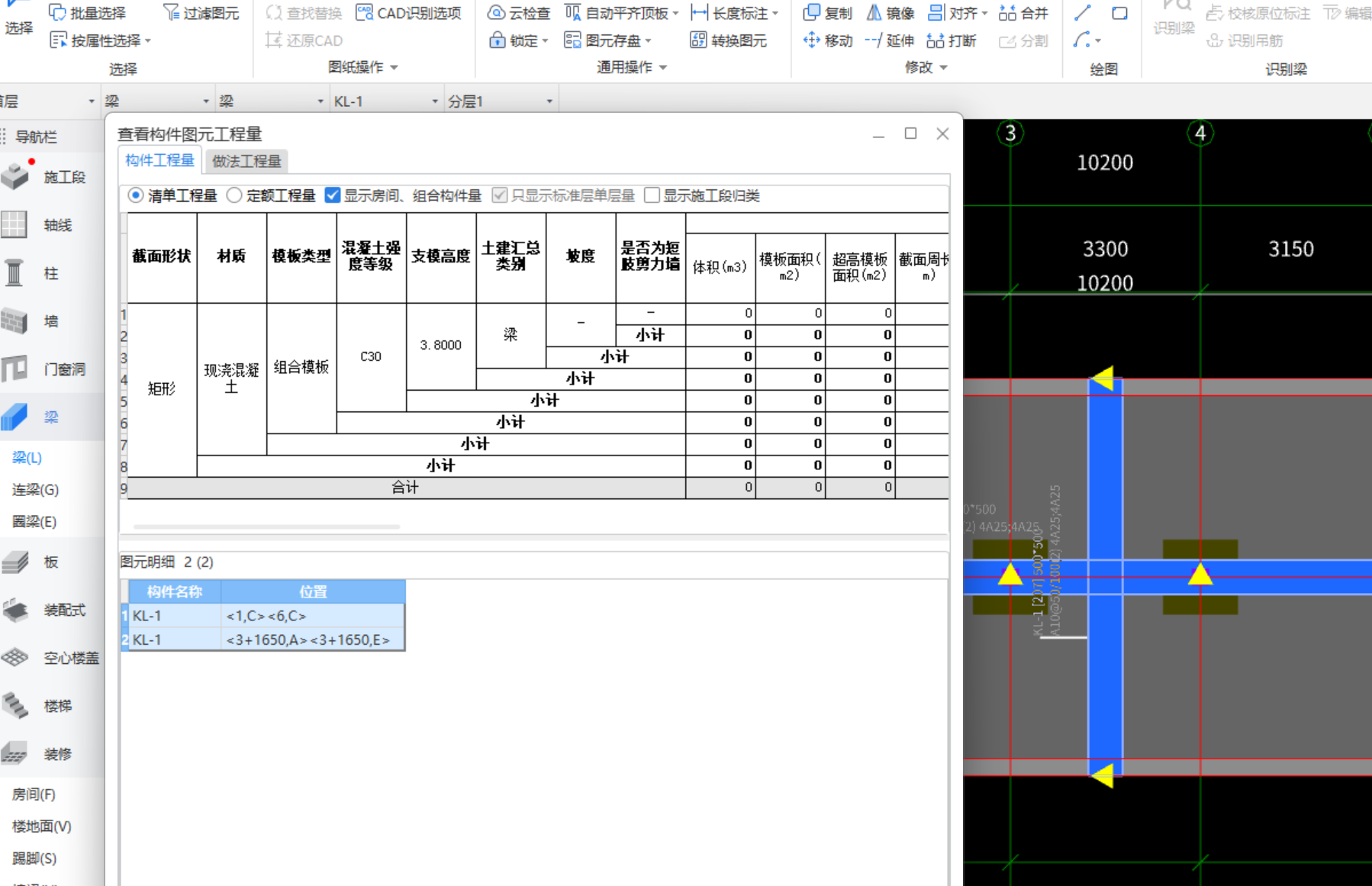
Task: Open 墙 wall category in sidebar
Action: (x=52, y=321)
